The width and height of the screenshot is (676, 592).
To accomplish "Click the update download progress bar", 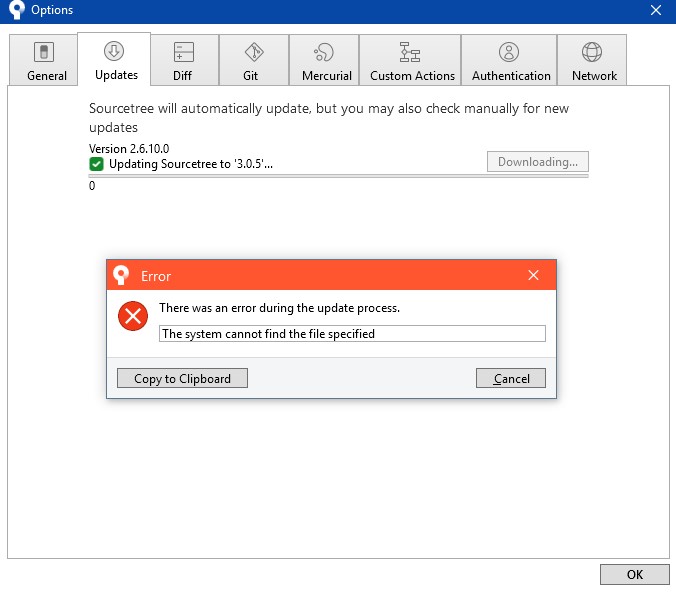I will coord(338,176).
